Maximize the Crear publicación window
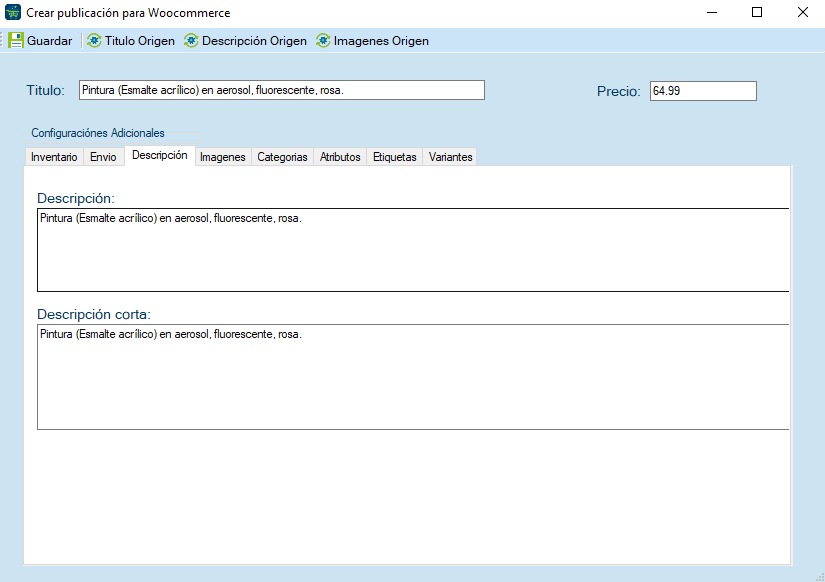 [757, 12]
